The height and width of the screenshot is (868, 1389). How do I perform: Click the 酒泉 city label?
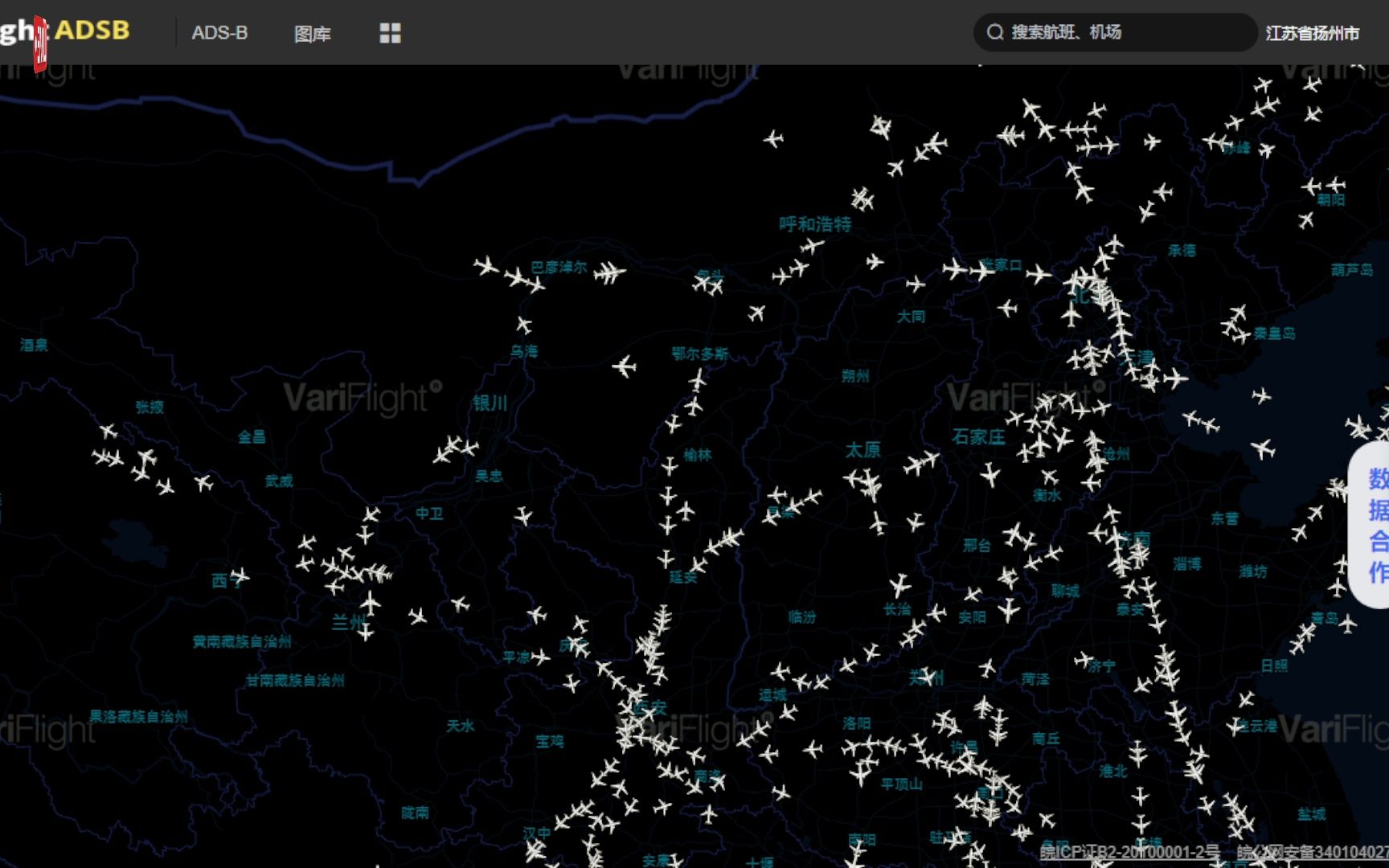34,345
